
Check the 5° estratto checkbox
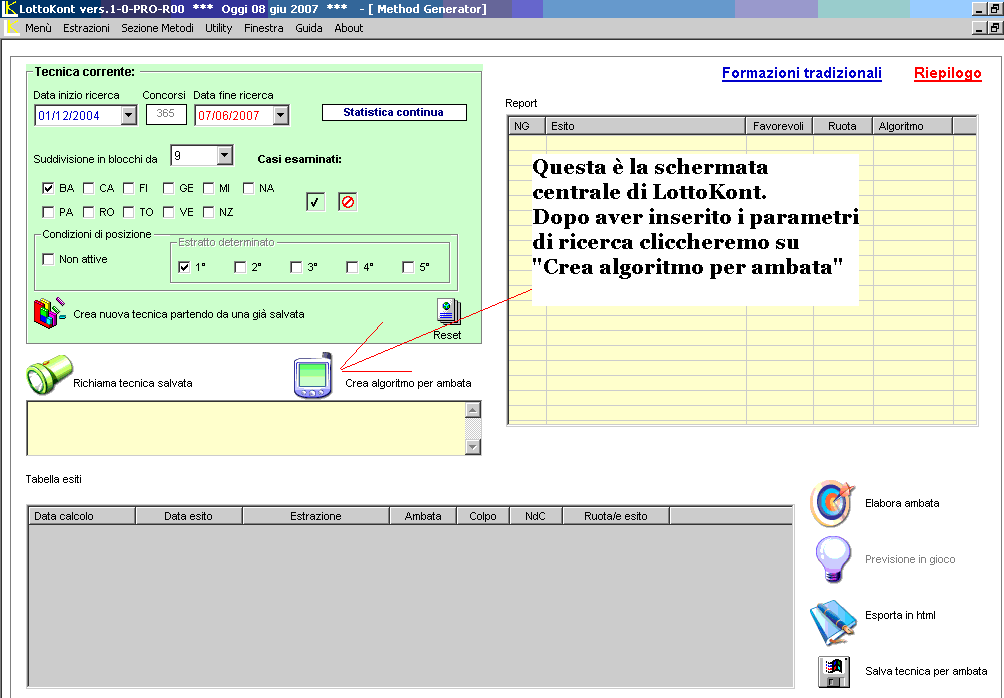(x=408, y=267)
